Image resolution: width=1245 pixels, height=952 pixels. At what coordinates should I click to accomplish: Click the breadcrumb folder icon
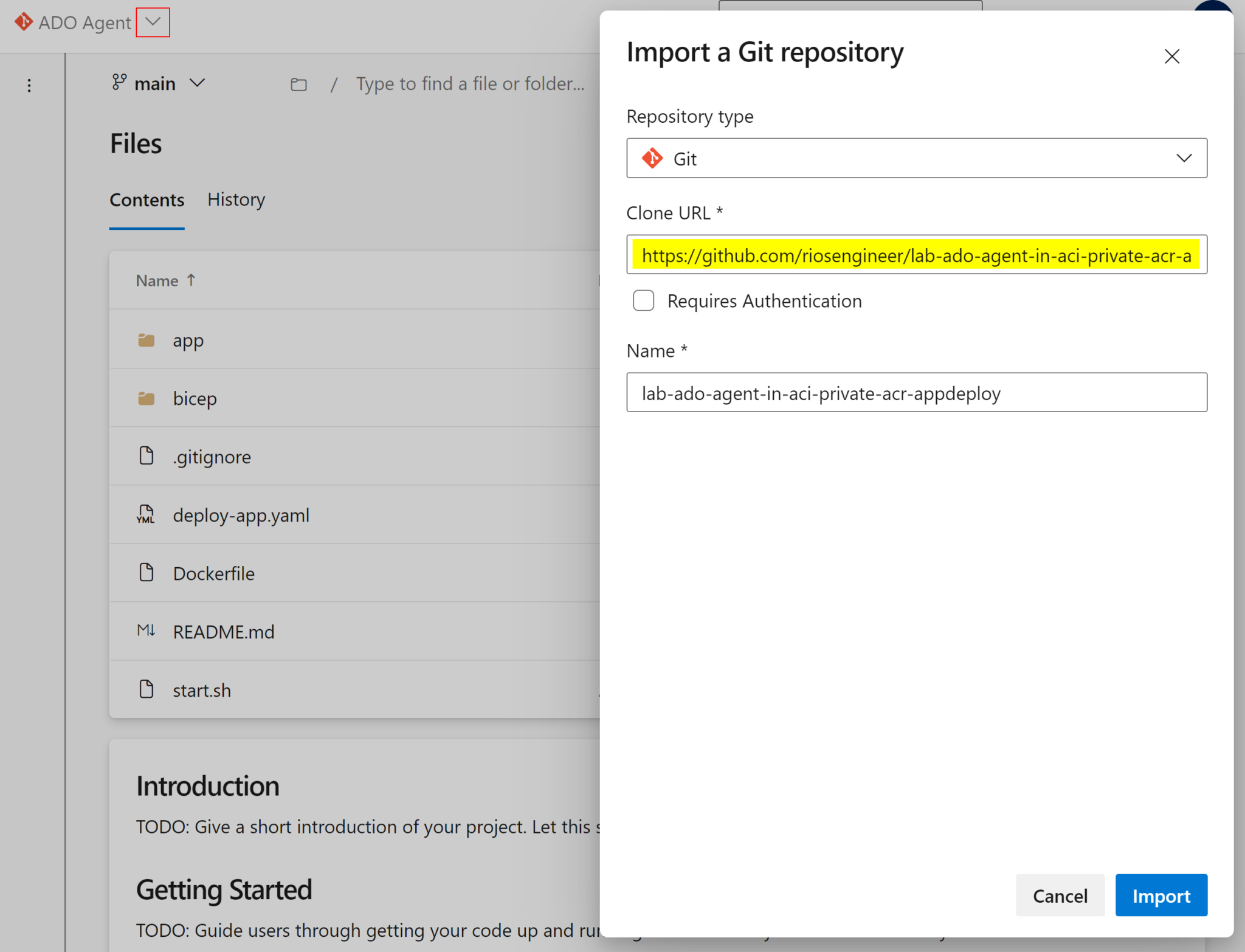coord(298,85)
